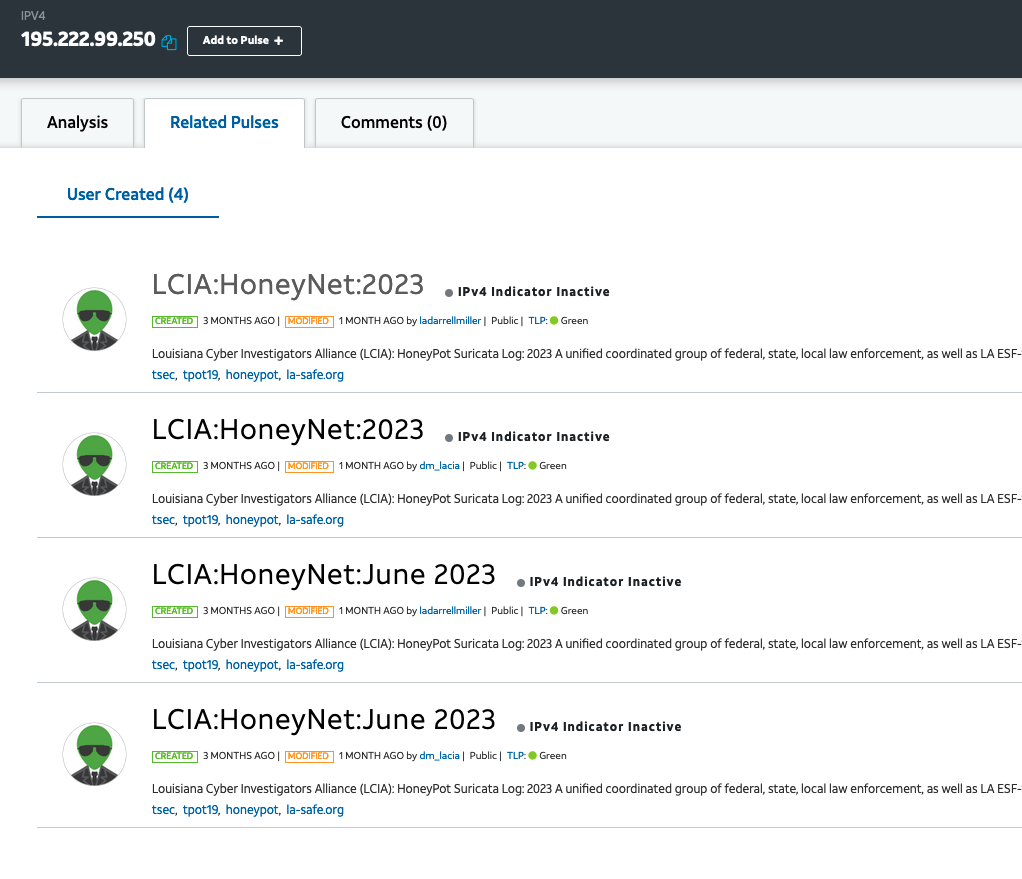1022x879 pixels.
Task: Click CREATED badge in second pulse
Action: (x=175, y=467)
